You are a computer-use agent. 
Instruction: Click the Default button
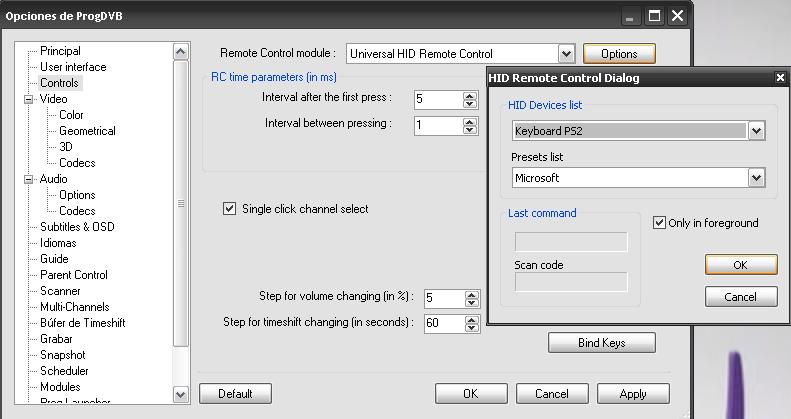click(x=235, y=394)
